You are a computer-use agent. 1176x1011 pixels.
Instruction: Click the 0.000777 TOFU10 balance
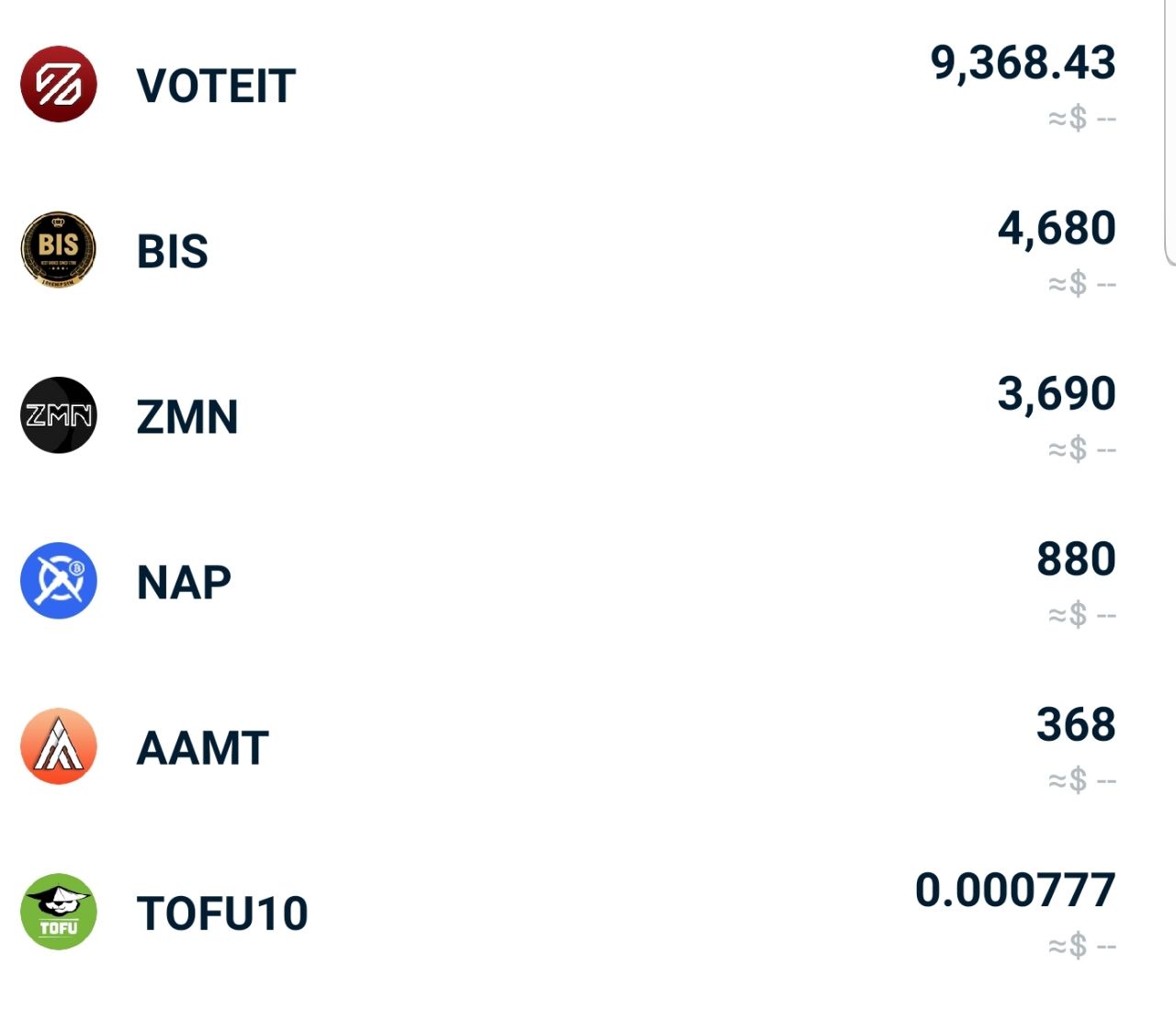(1015, 890)
